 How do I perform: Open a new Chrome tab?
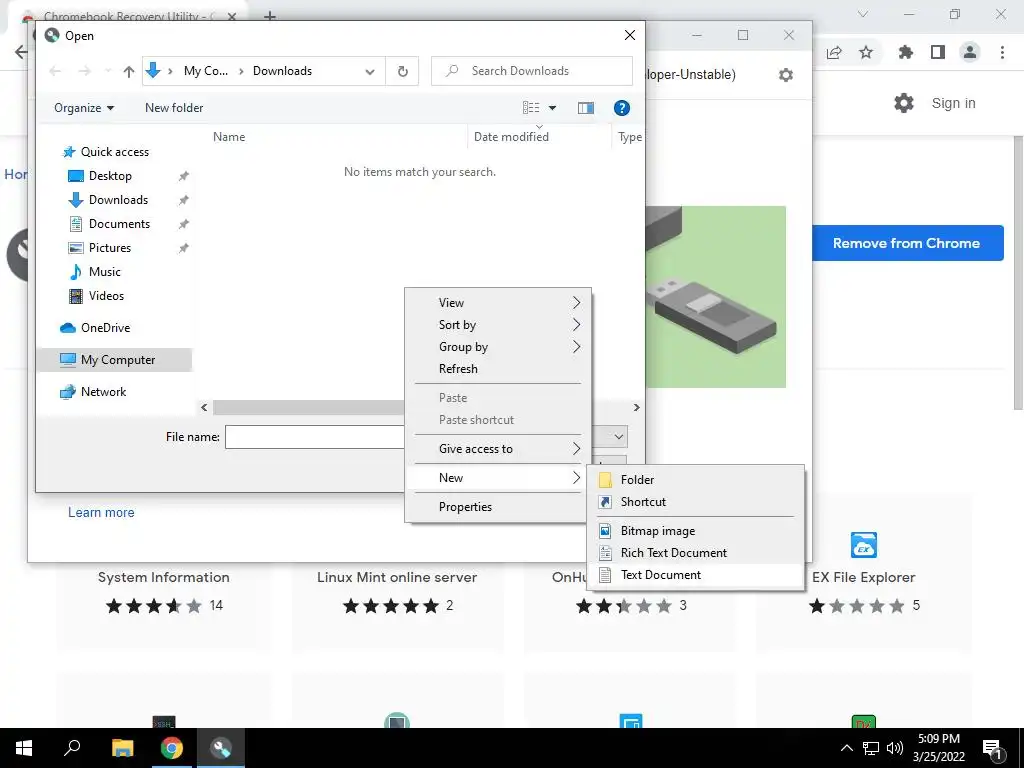270,16
